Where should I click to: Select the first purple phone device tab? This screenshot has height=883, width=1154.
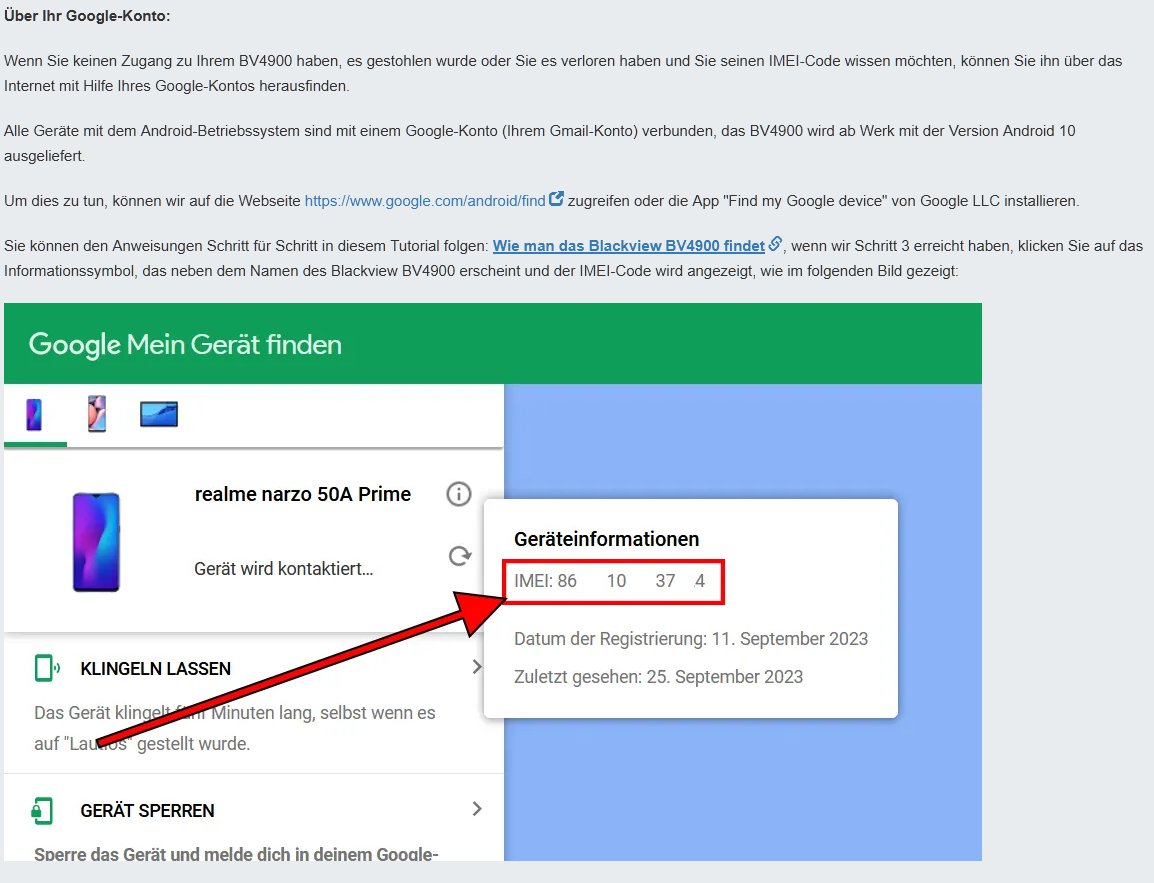pyautogui.click(x=34, y=415)
